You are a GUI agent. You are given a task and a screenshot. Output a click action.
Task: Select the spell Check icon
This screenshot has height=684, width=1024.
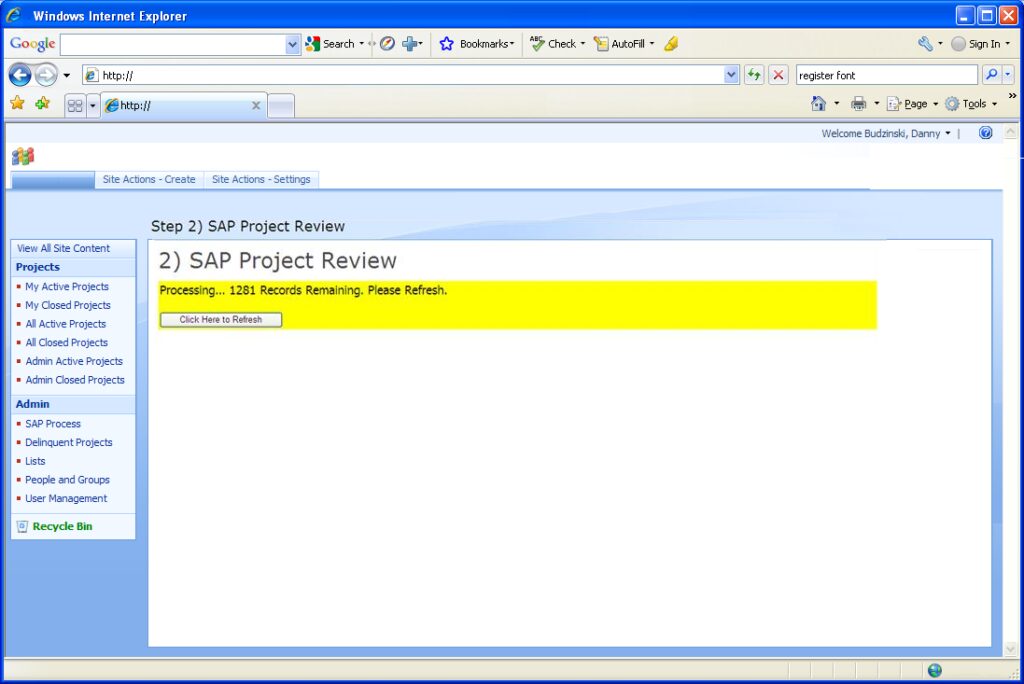coord(537,43)
